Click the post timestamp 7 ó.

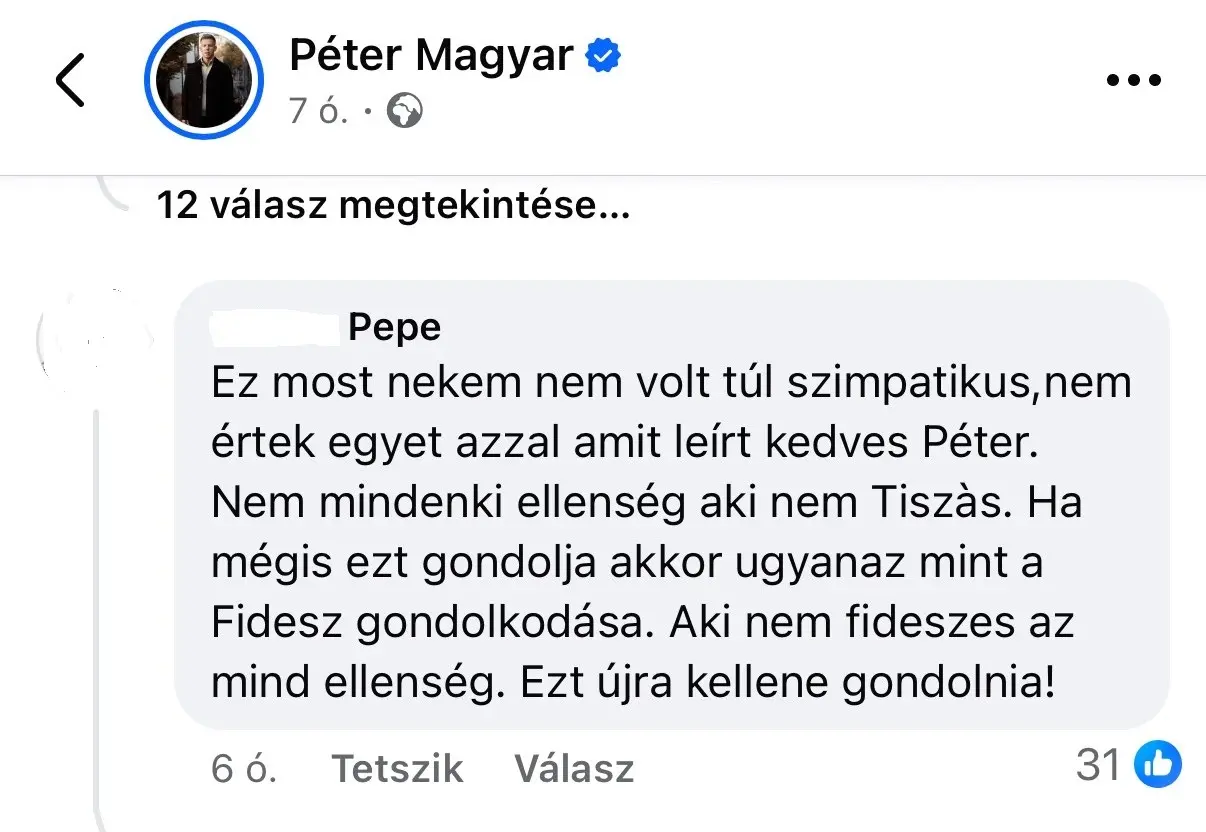pos(318,112)
